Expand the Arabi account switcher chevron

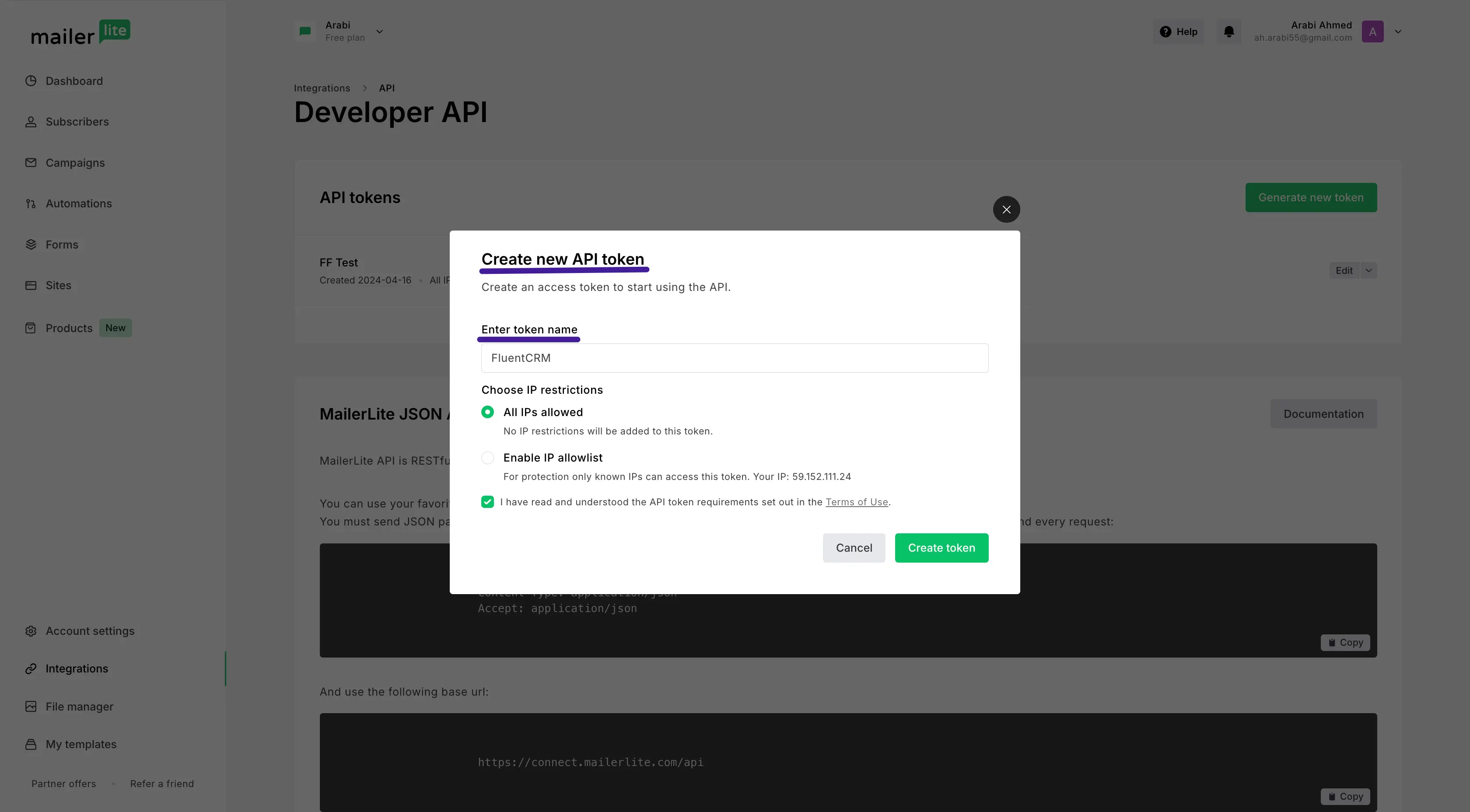pyautogui.click(x=379, y=31)
